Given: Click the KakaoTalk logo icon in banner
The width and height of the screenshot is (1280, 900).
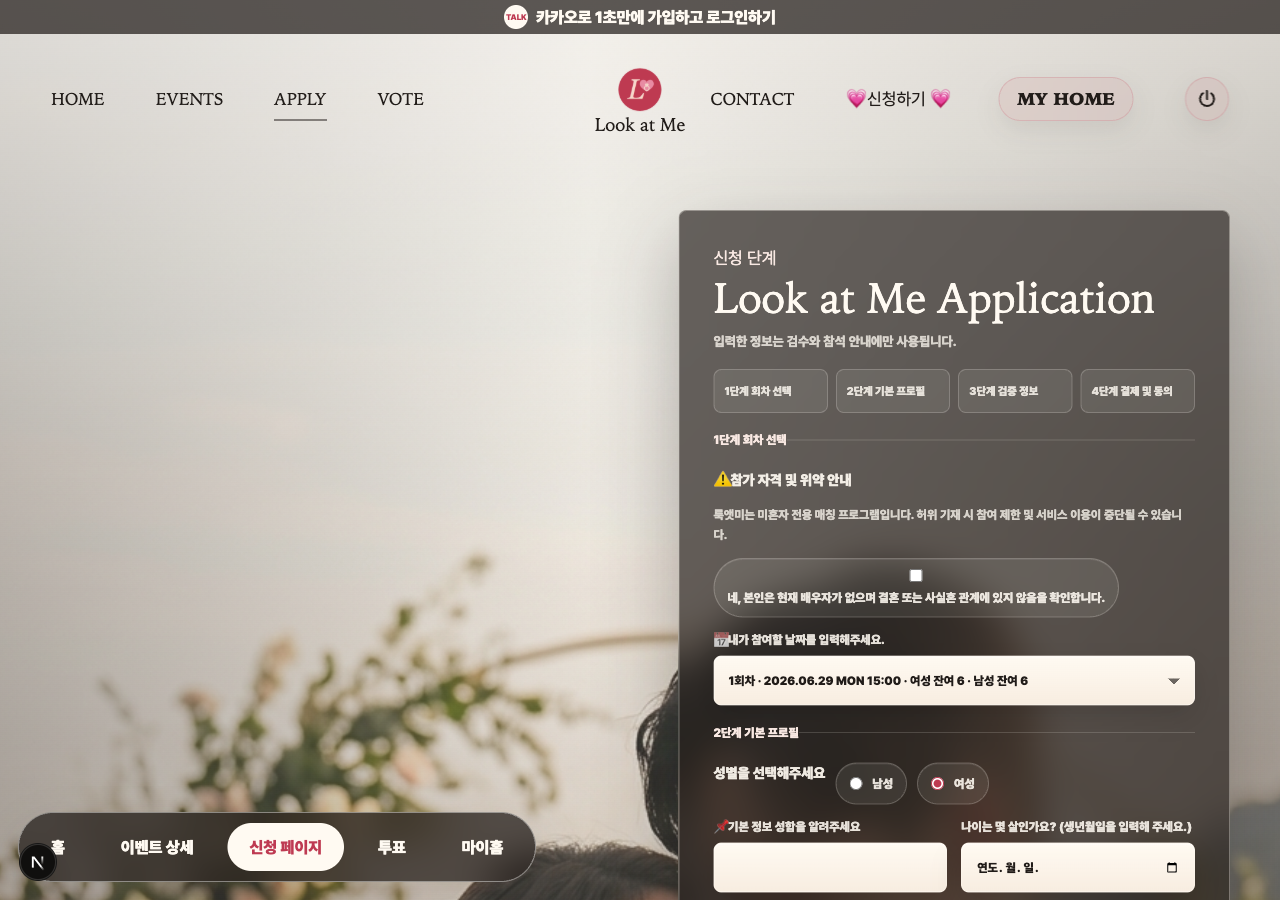Looking at the screenshot, I should (516, 17).
